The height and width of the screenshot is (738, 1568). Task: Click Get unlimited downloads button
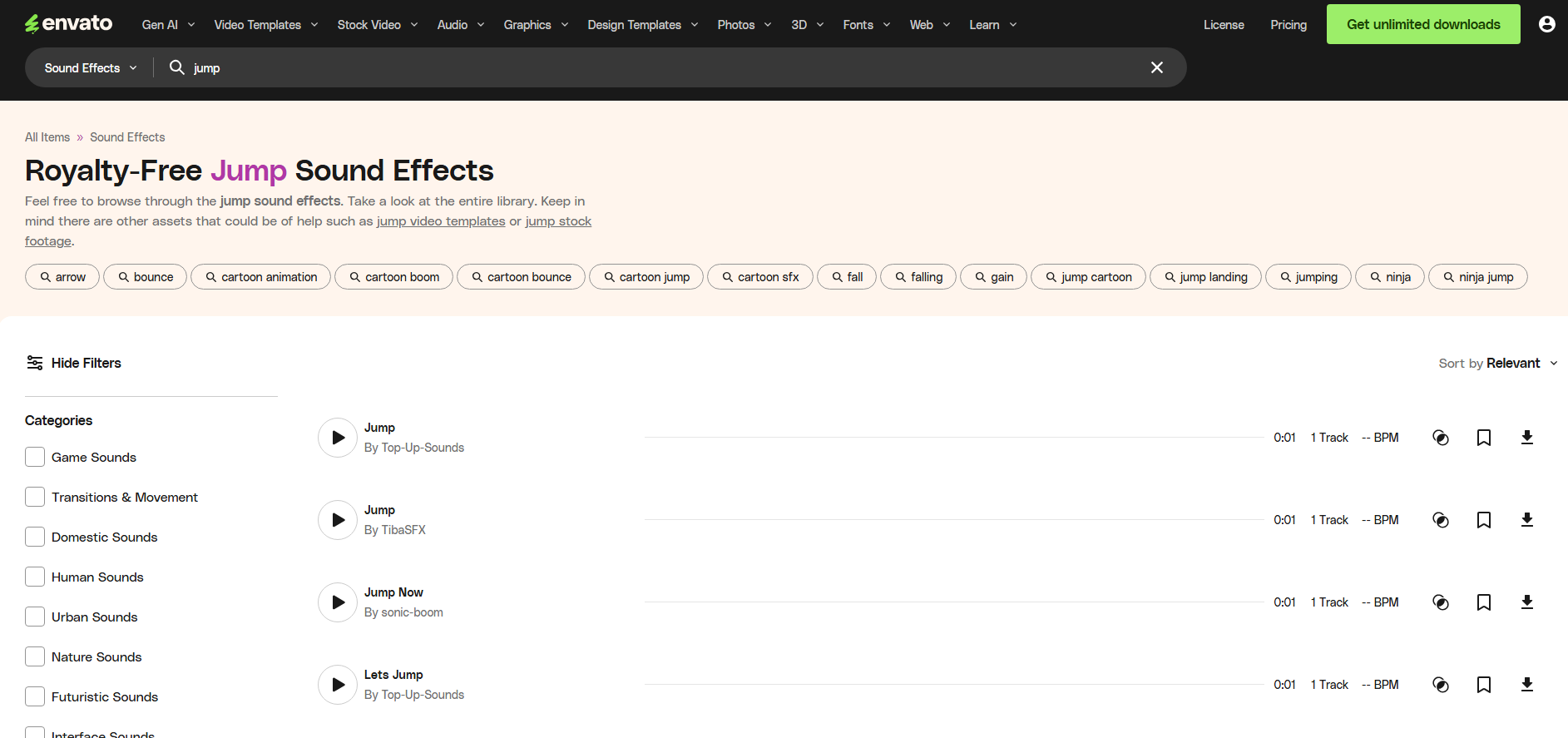pos(1422,24)
